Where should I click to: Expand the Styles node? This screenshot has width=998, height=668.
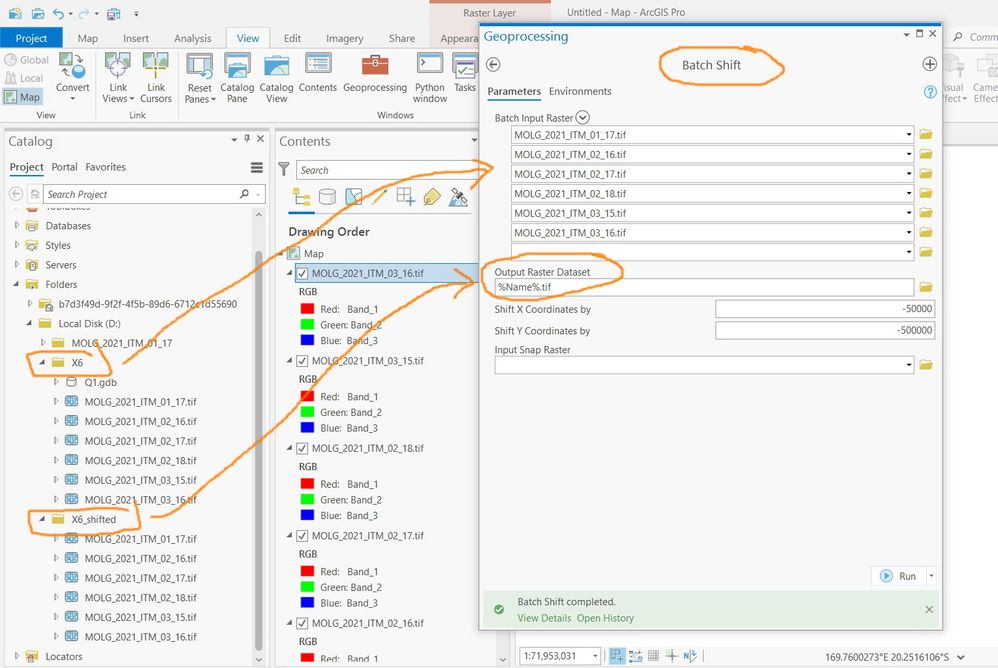click(17, 245)
